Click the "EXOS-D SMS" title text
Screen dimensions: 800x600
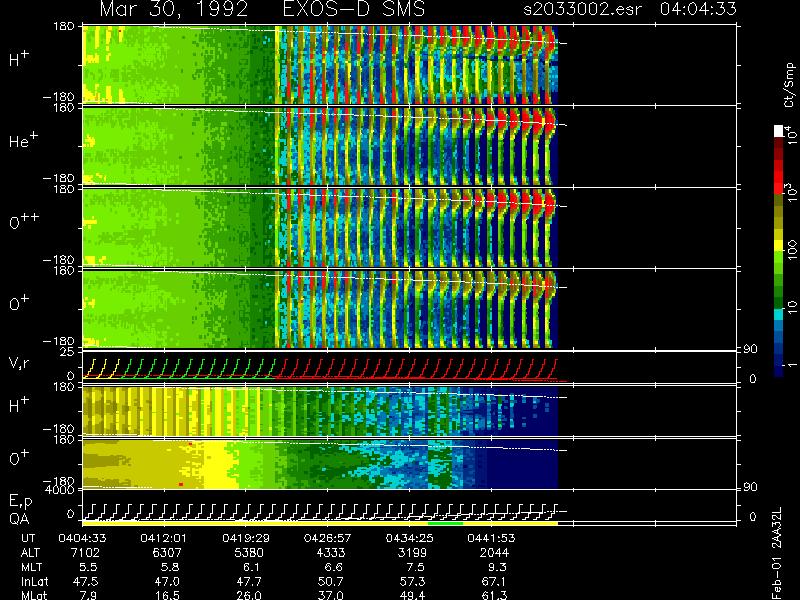[353, 9]
